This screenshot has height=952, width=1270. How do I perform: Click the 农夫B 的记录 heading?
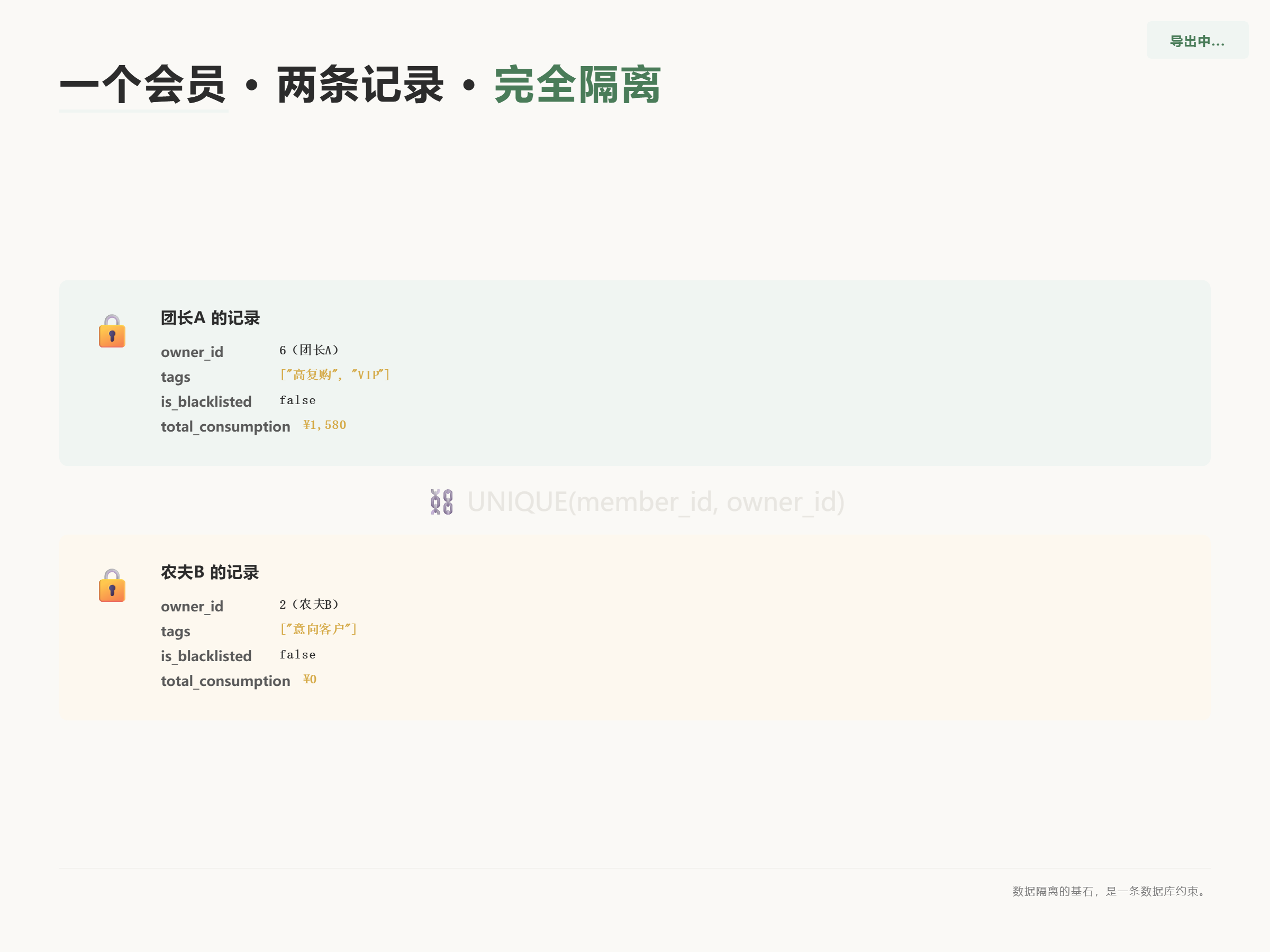[210, 572]
